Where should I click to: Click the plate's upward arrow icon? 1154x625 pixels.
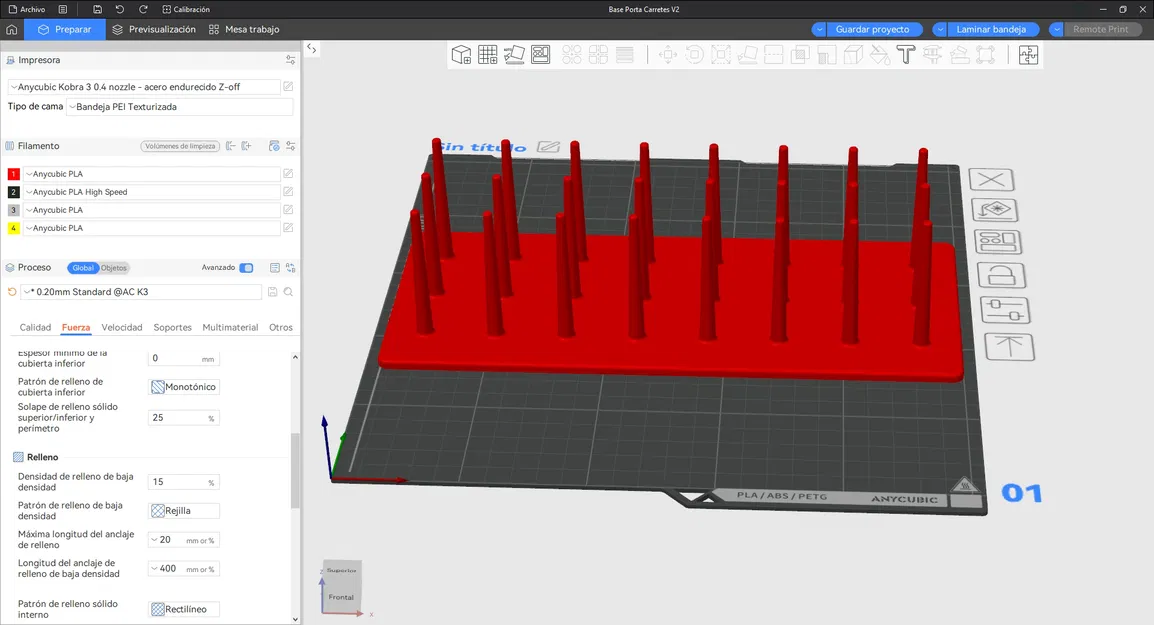tap(1009, 347)
